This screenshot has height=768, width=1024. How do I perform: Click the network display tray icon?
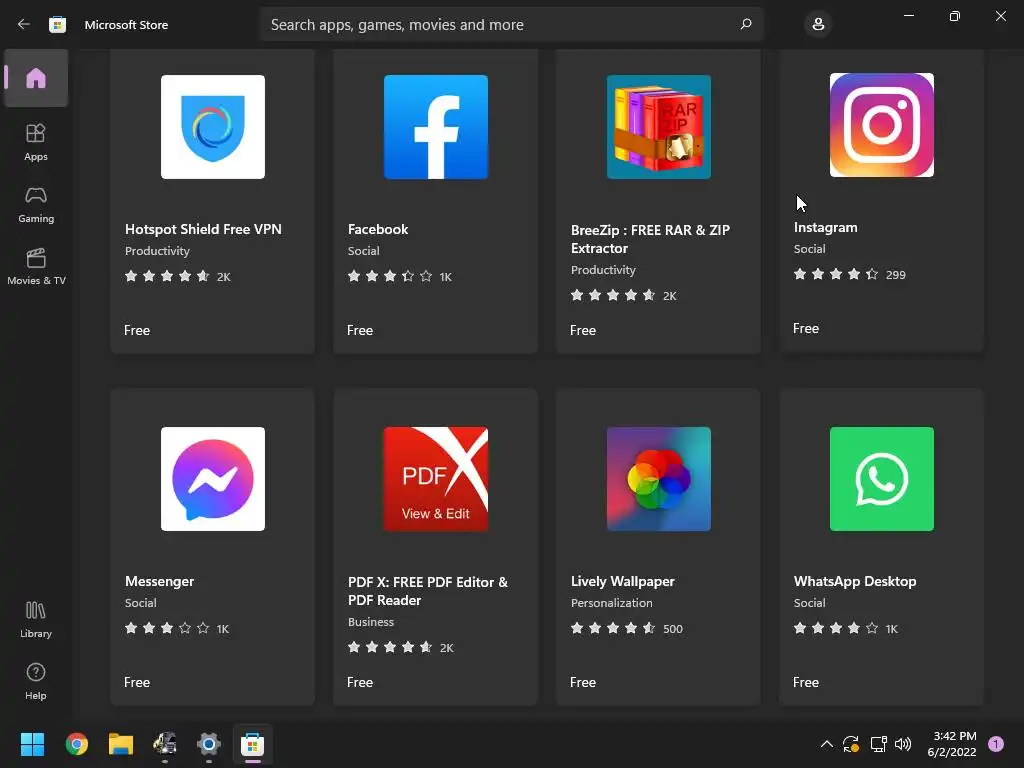tap(878, 744)
